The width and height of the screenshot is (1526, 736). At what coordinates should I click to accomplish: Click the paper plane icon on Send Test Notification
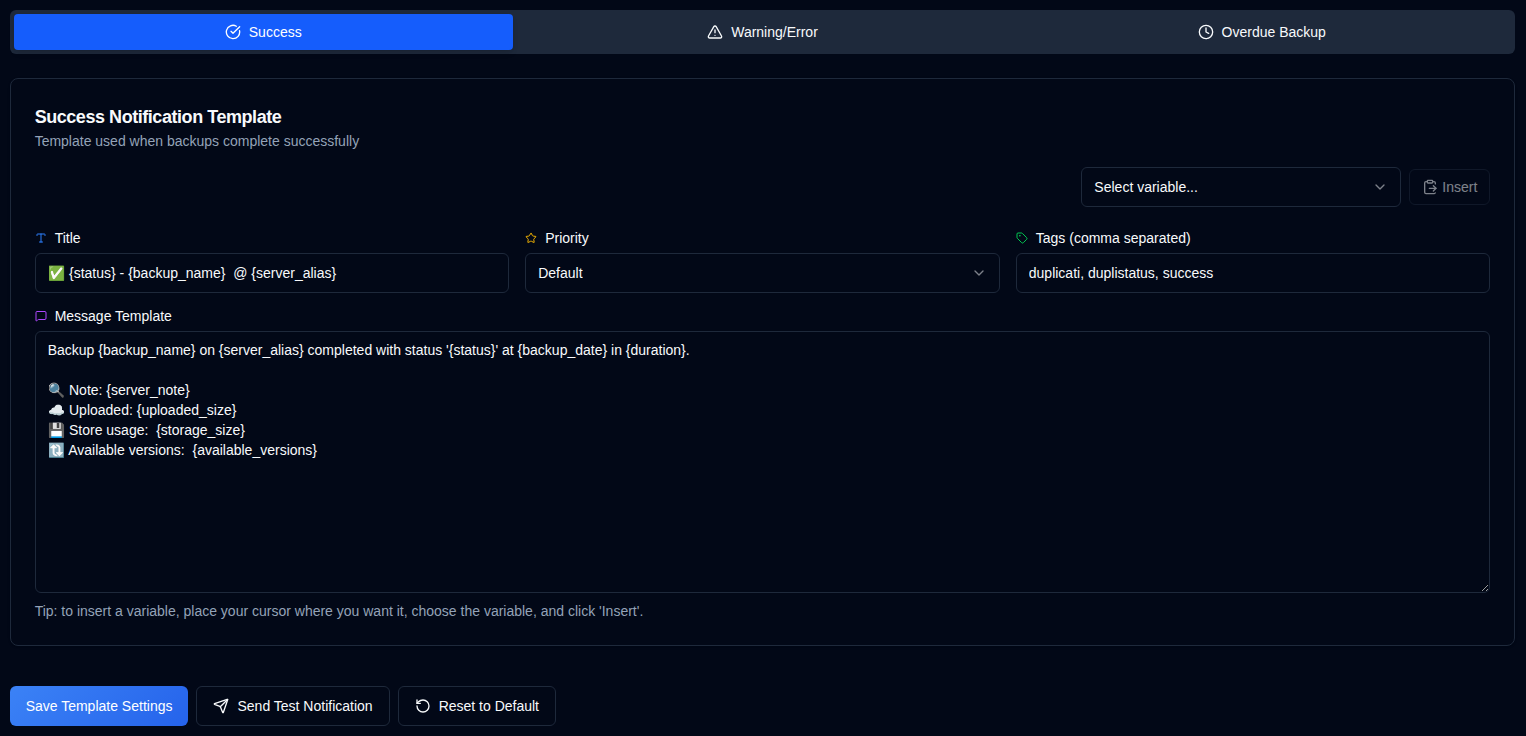(221, 706)
